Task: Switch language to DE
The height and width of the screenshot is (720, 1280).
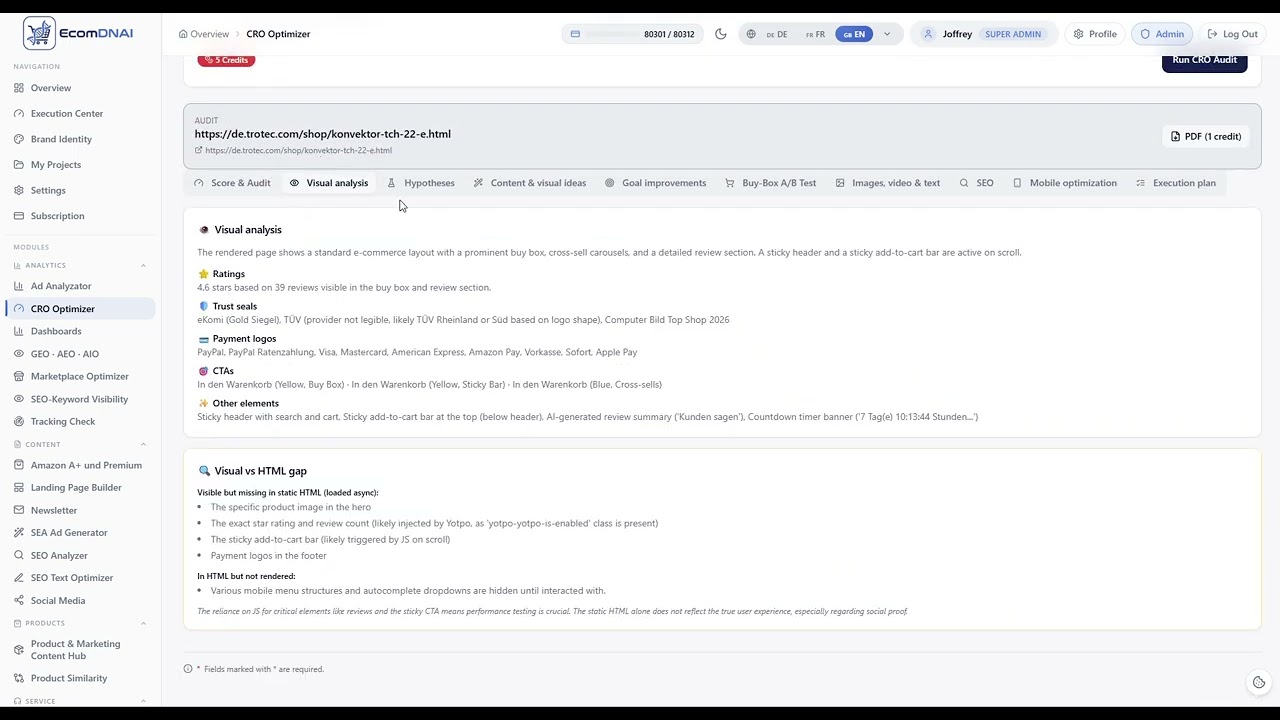Action: 777,34
